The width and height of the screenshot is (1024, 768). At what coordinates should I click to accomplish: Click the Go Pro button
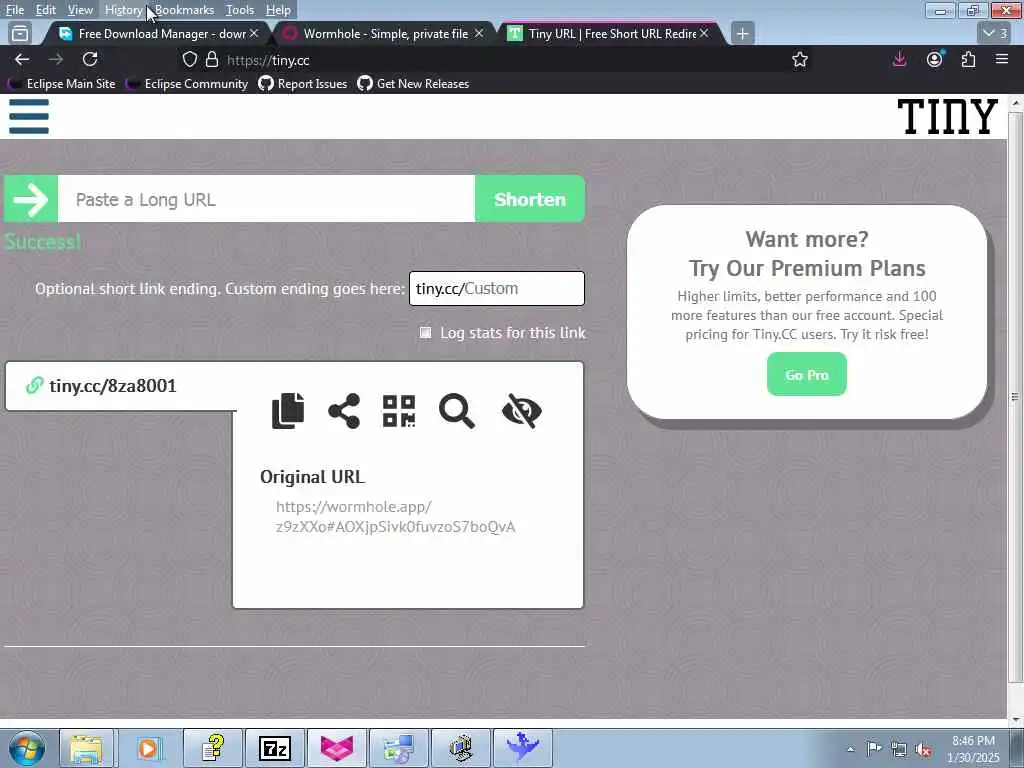(x=807, y=374)
